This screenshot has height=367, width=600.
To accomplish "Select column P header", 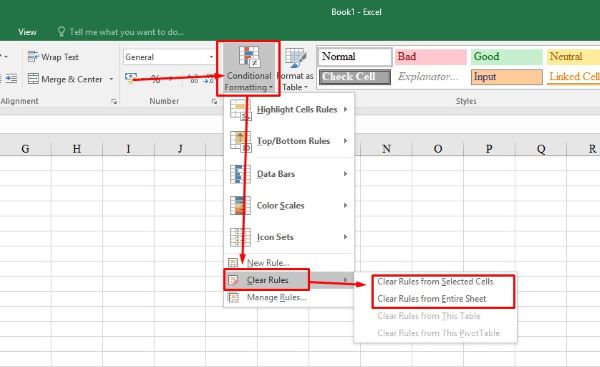I will [489, 148].
